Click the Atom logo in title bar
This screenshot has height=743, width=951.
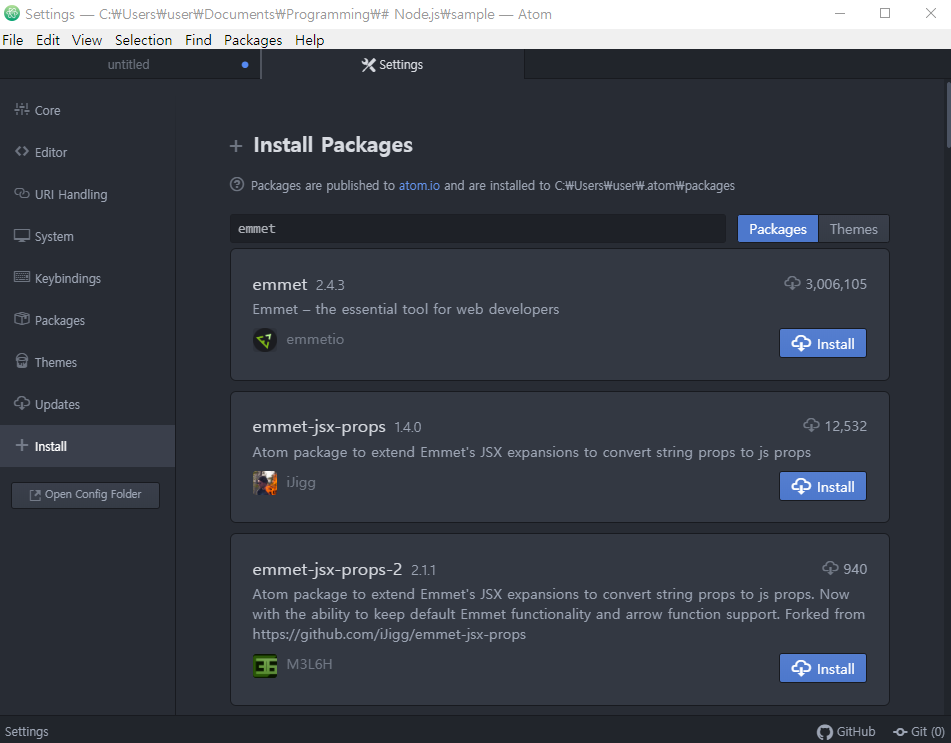[x=12, y=13]
